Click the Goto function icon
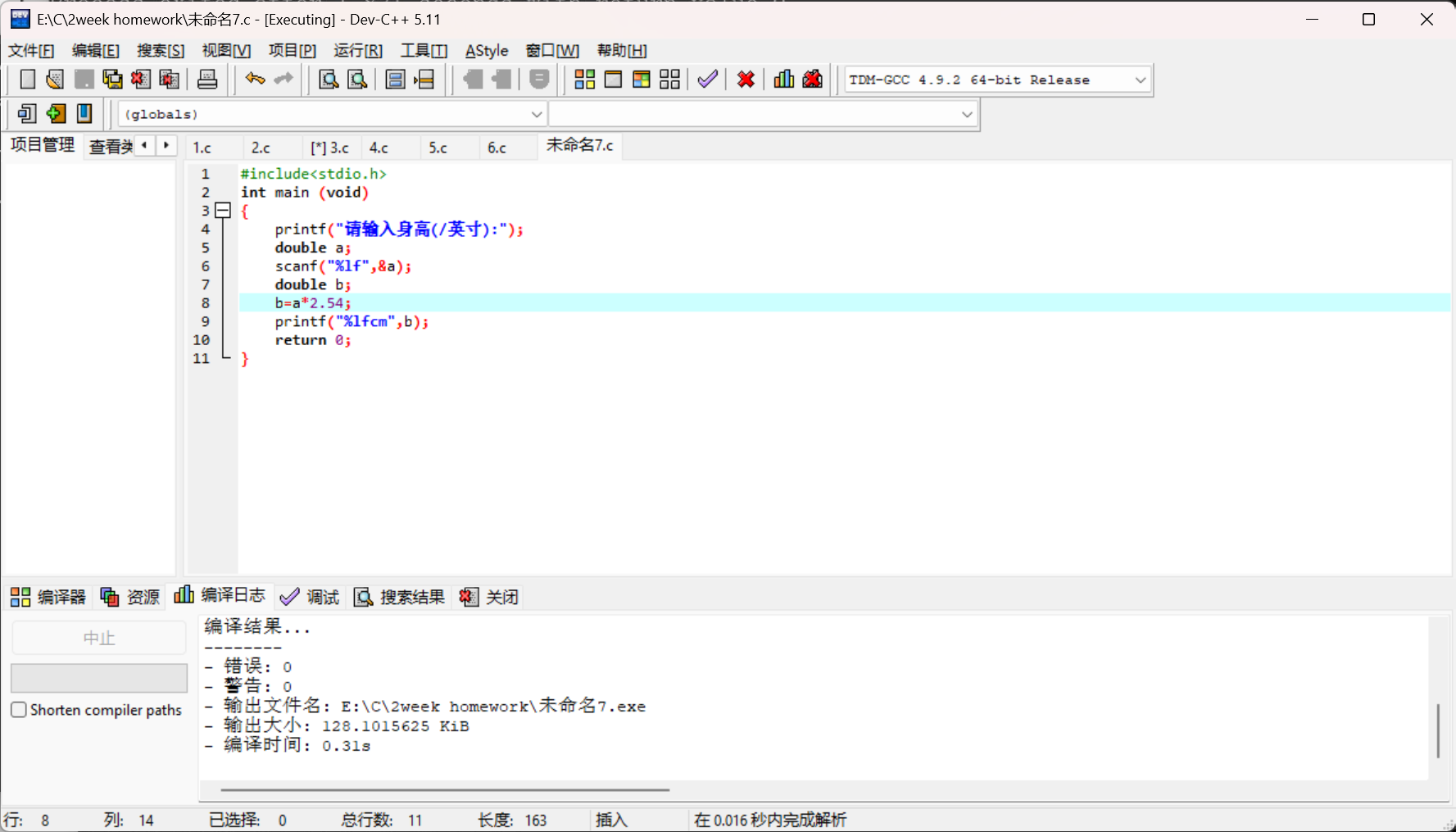The width and height of the screenshot is (1456, 832). 395,80
